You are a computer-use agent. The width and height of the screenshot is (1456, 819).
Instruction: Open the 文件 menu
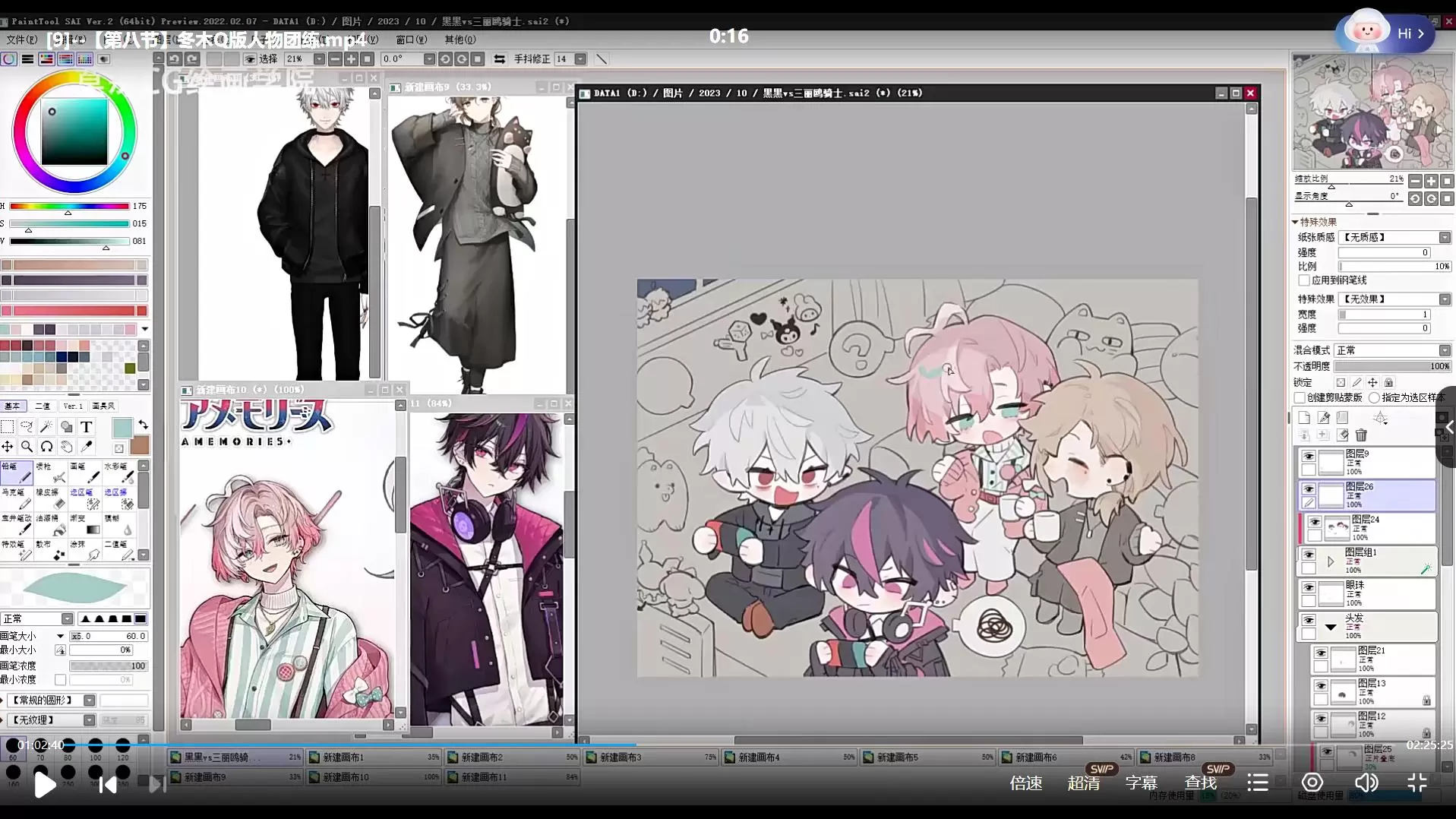21,40
